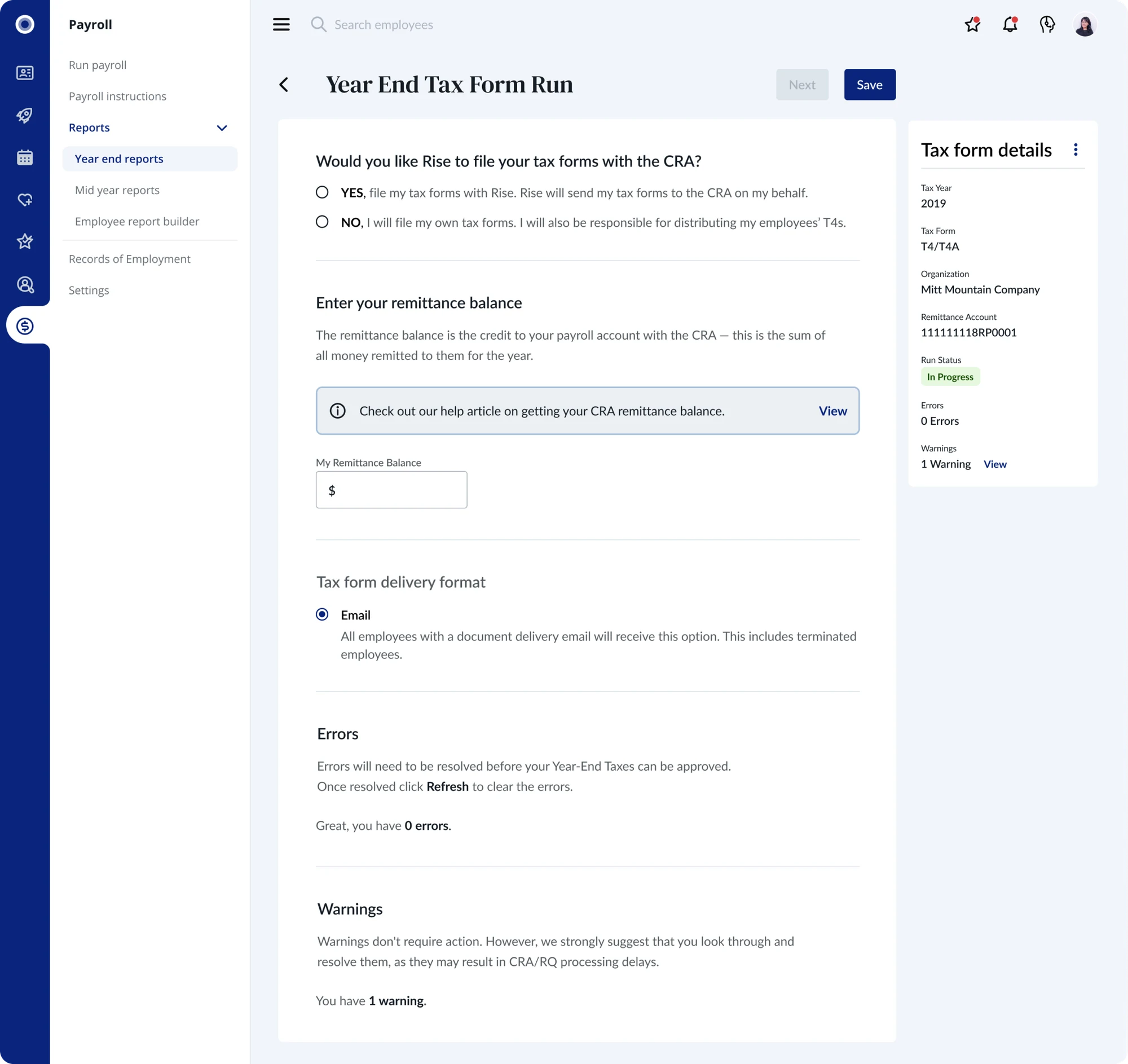Open the hamburger menu icon
The image size is (1128, 1064).
coord(281,24)
